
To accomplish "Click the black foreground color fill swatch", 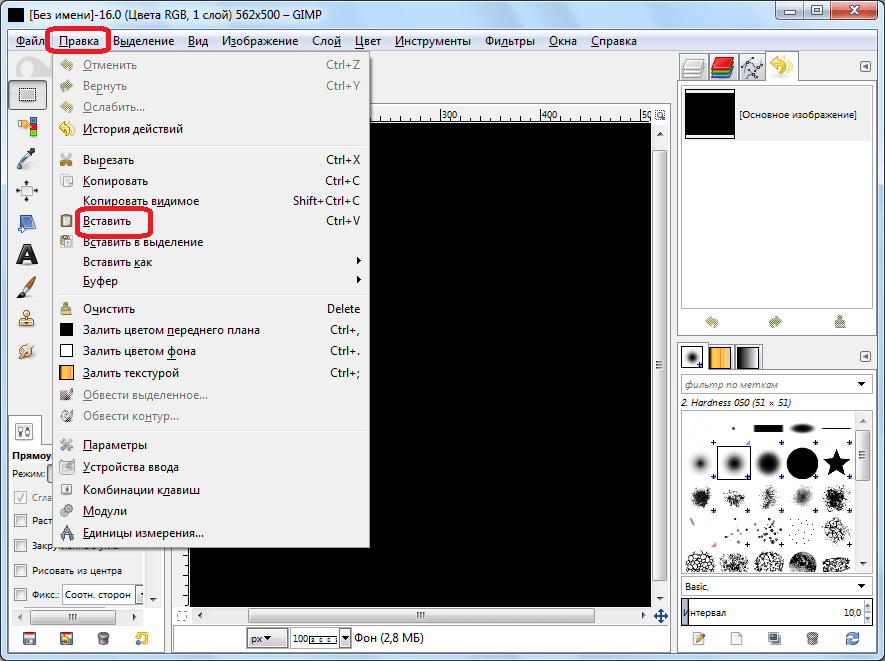I will (67, 330).
